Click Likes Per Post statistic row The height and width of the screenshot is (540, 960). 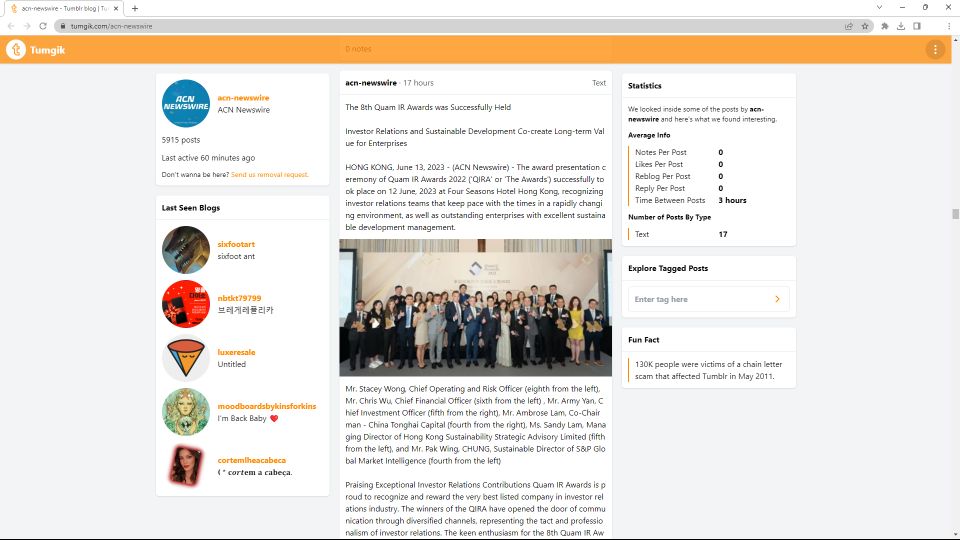click(679, 164)
